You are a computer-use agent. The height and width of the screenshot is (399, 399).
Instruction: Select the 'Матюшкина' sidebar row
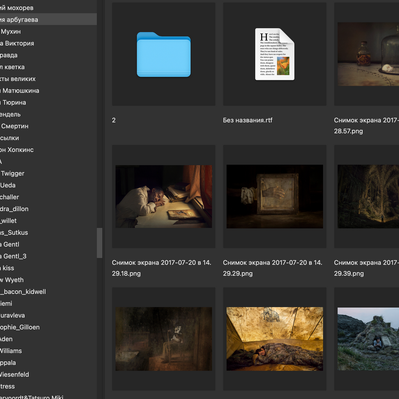click(x=48, y=91)
